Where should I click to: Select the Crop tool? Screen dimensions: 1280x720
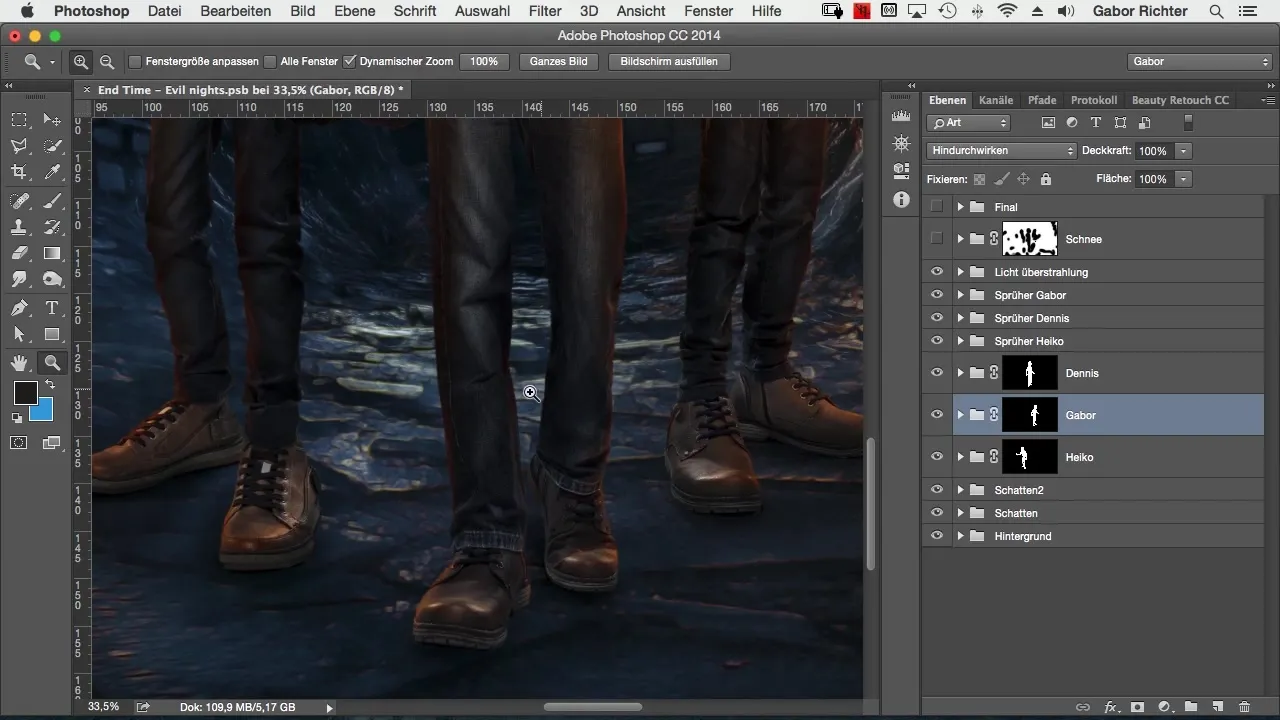point(19,172)
